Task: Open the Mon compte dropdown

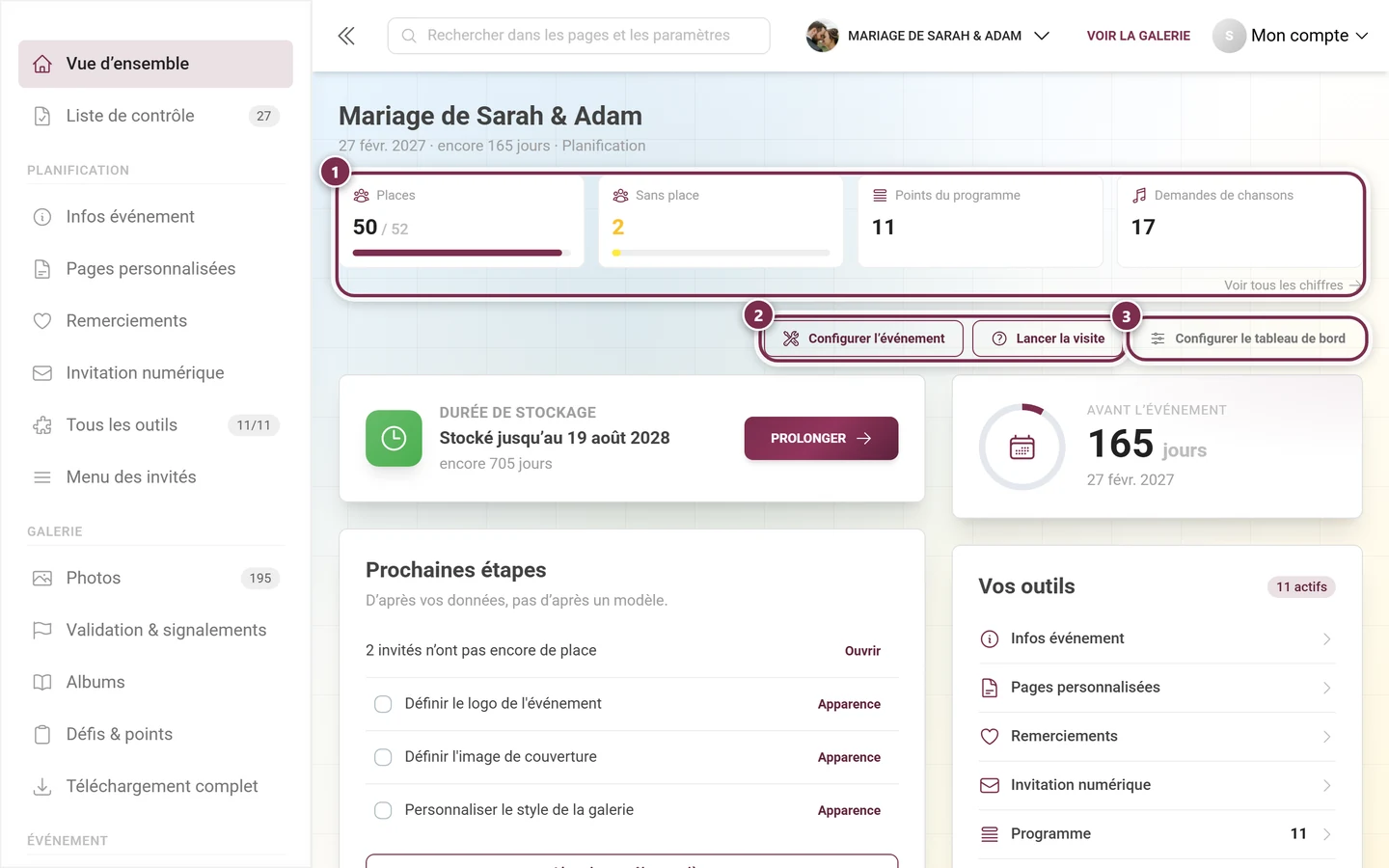Action: click(1291, 36)
